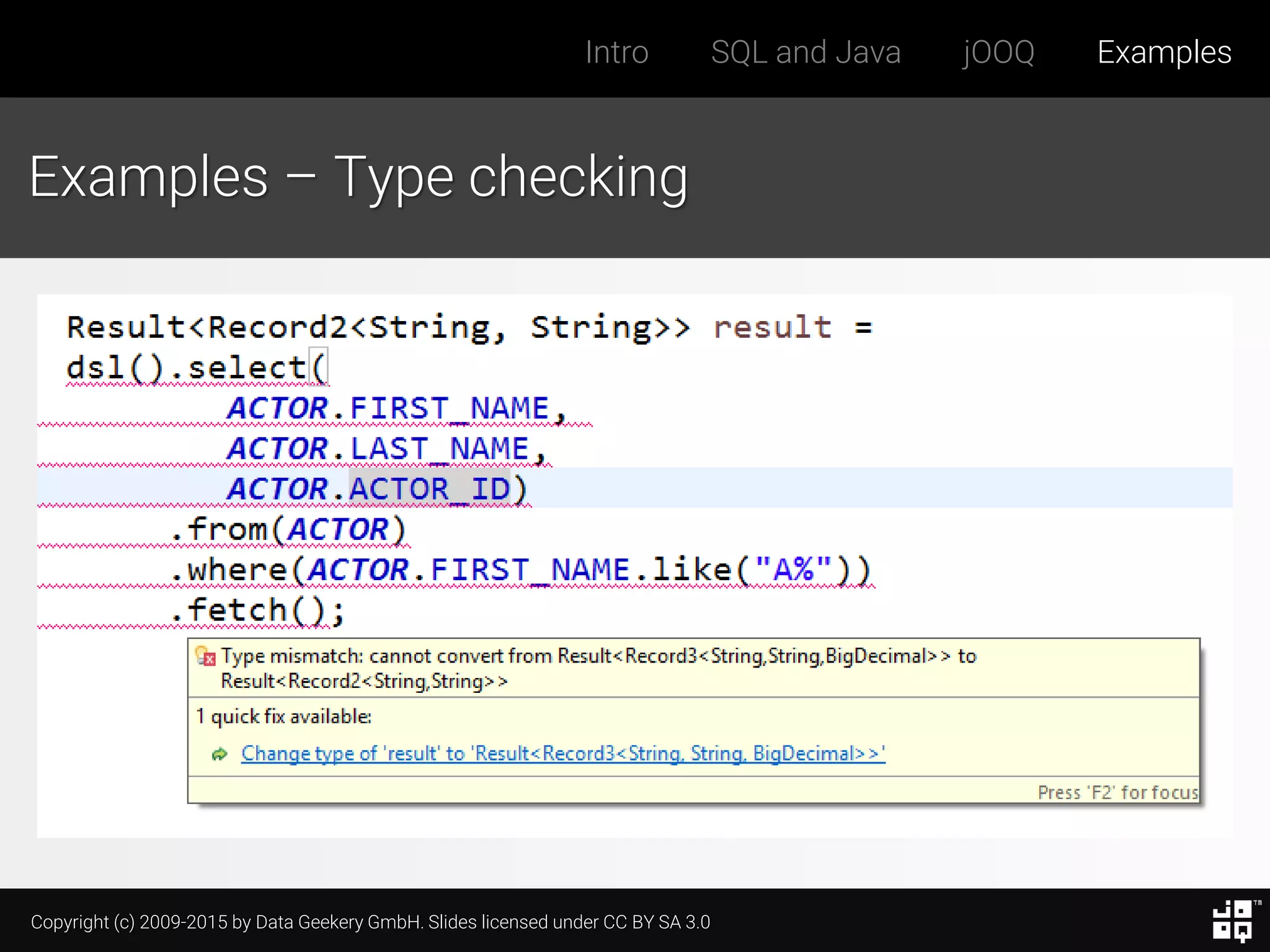Switch to SQL and Java tab
Screen dimensions: 1270x952
(x=805, y=52)
